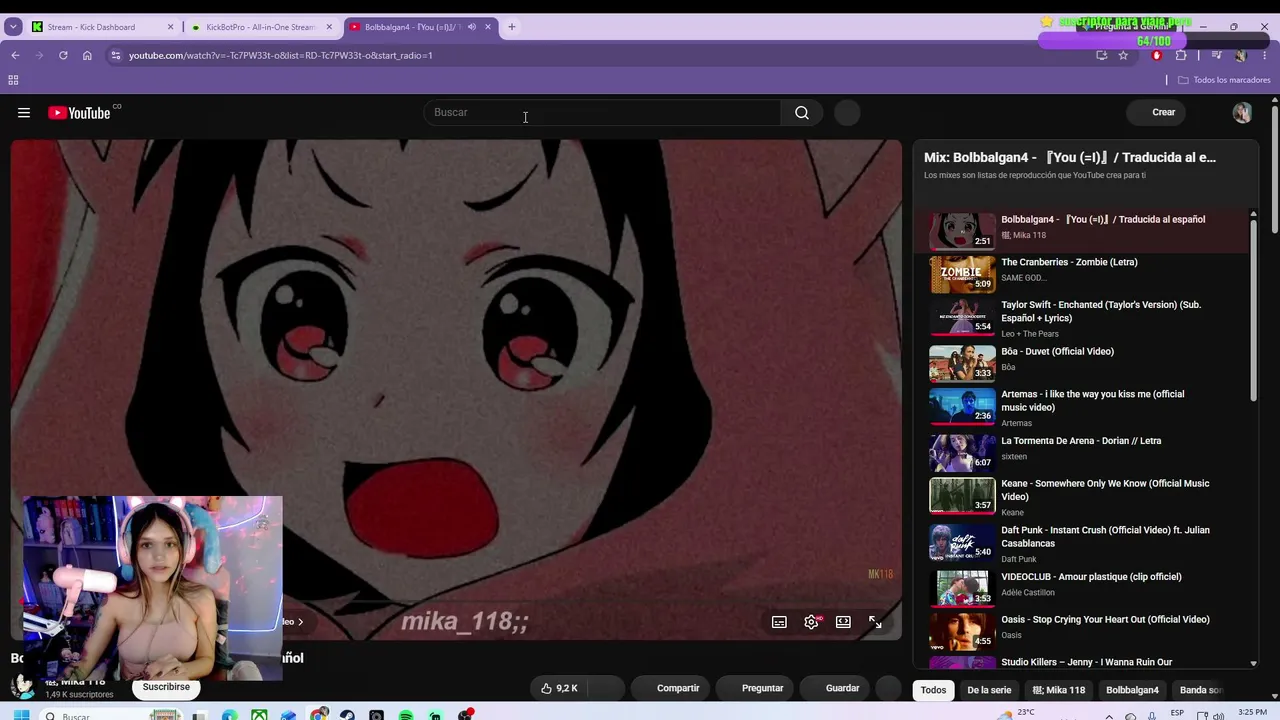Open video player settings gear
Image resolution: width=1280 pixels, height=720 pixels.
pos(811,622)
